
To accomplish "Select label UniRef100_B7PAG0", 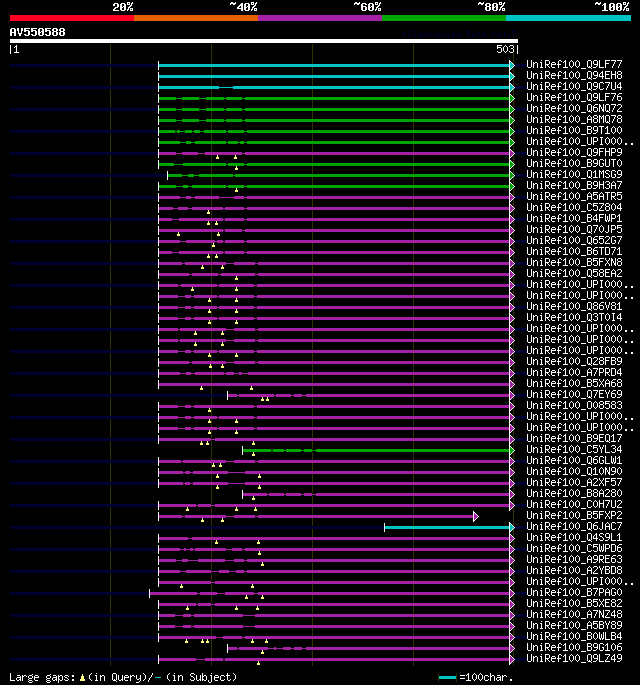I will tap(574, 592).
